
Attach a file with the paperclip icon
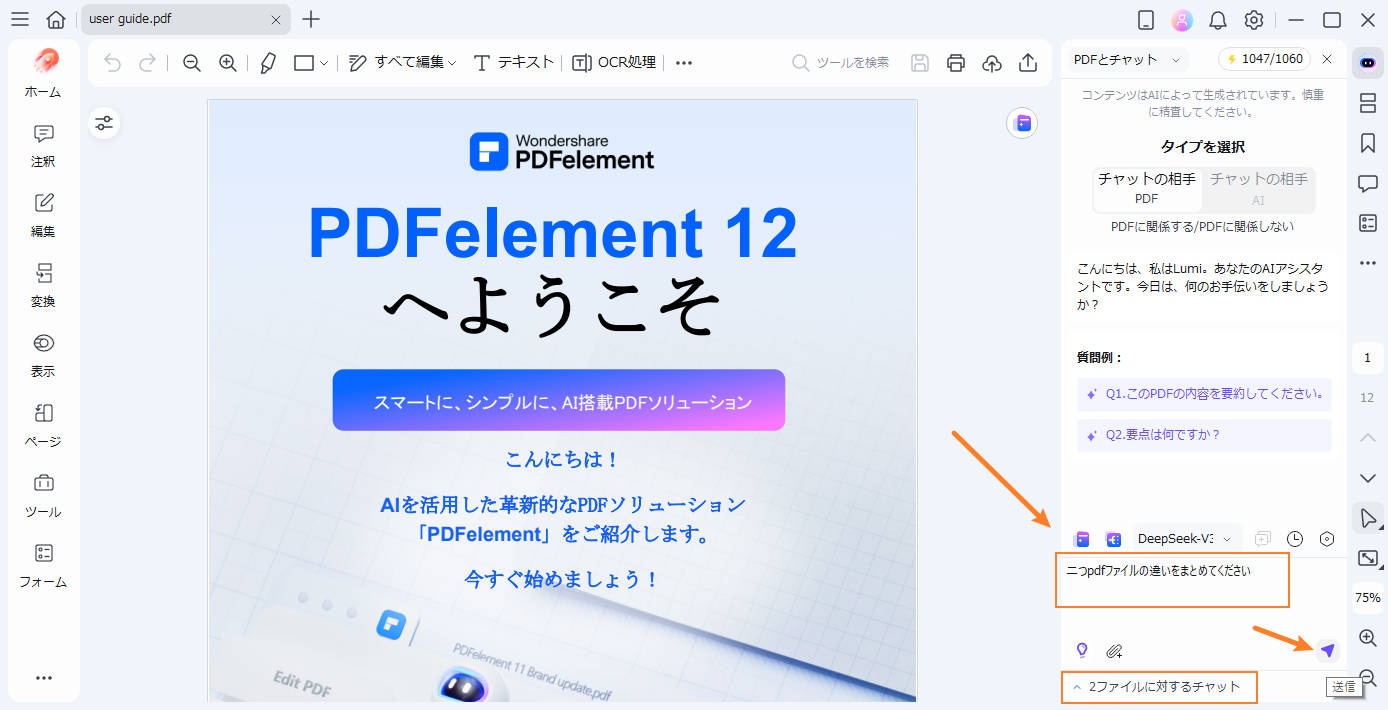tap(1113, 650)
